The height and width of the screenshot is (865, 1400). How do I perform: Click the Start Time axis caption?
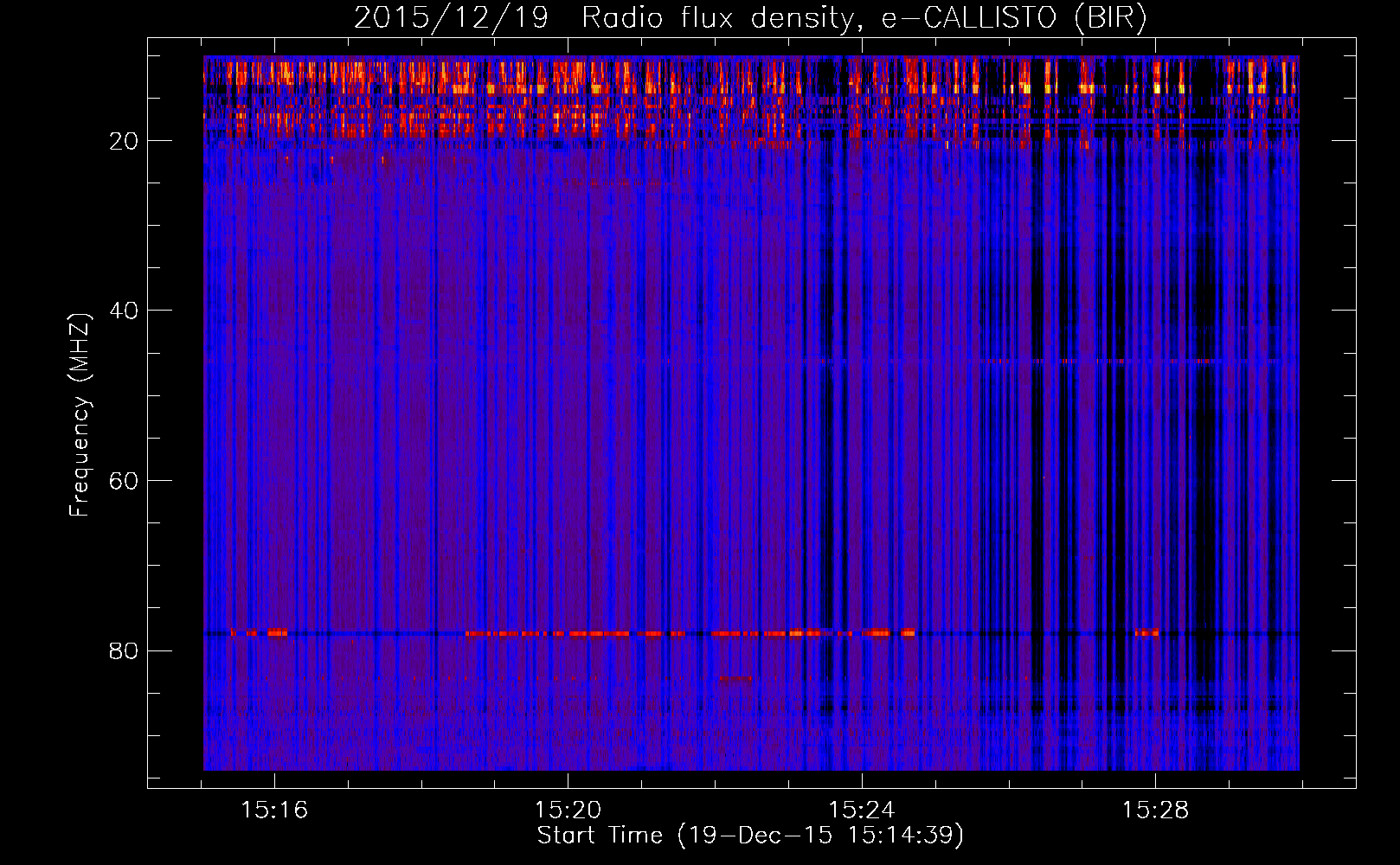pyautogui.click(x=750, y=836)
